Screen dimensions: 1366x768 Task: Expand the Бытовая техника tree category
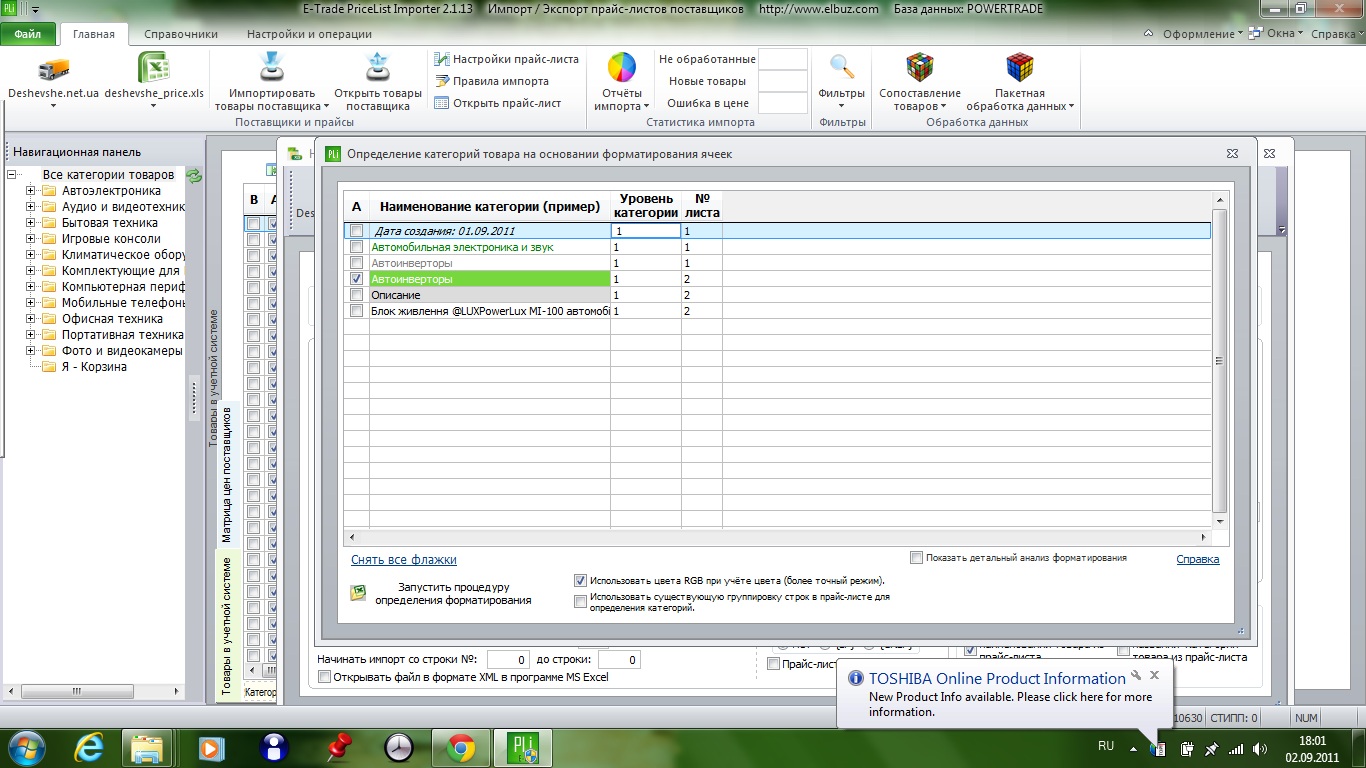tap(31, 223)
